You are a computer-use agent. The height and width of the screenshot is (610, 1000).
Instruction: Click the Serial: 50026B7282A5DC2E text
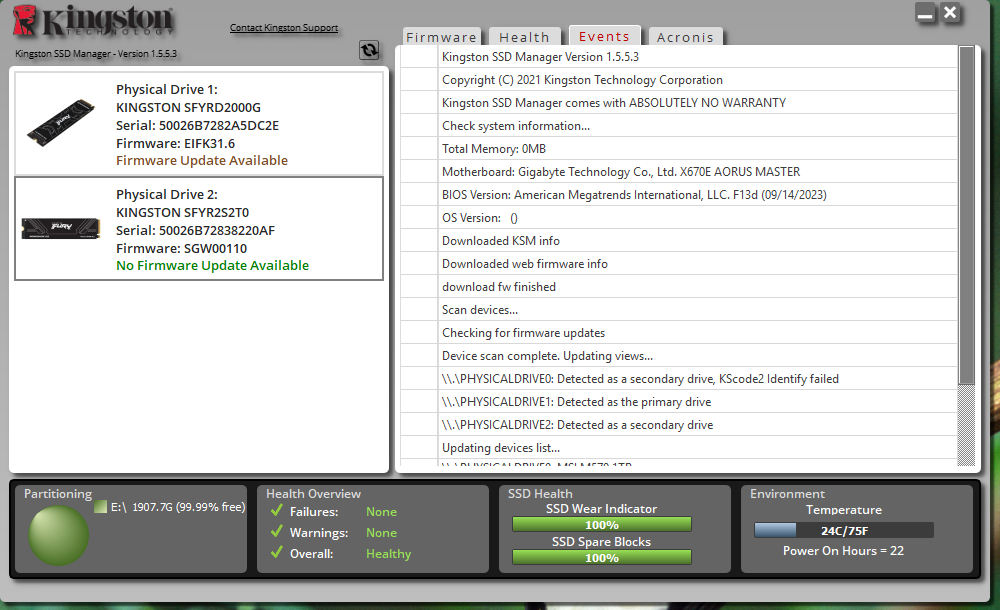tap(197, 125)
